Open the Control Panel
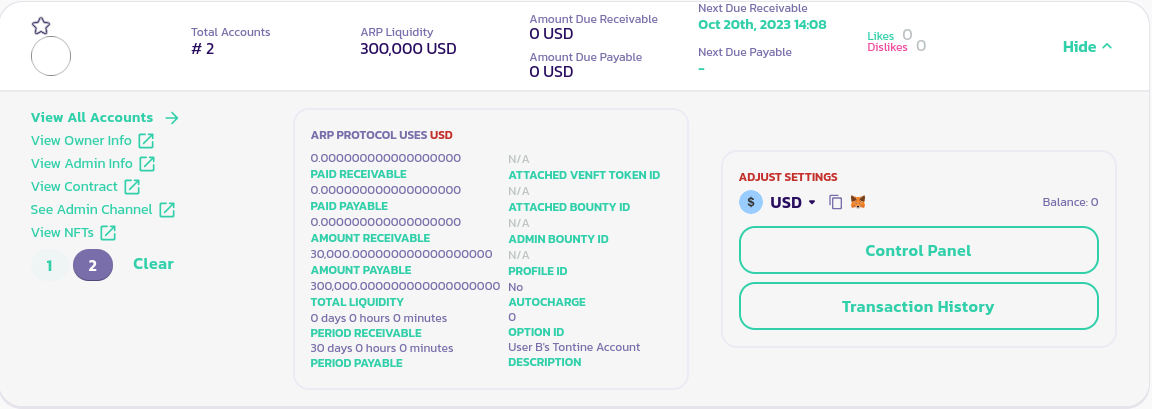1152x409 pixels. tap(918, 250)
